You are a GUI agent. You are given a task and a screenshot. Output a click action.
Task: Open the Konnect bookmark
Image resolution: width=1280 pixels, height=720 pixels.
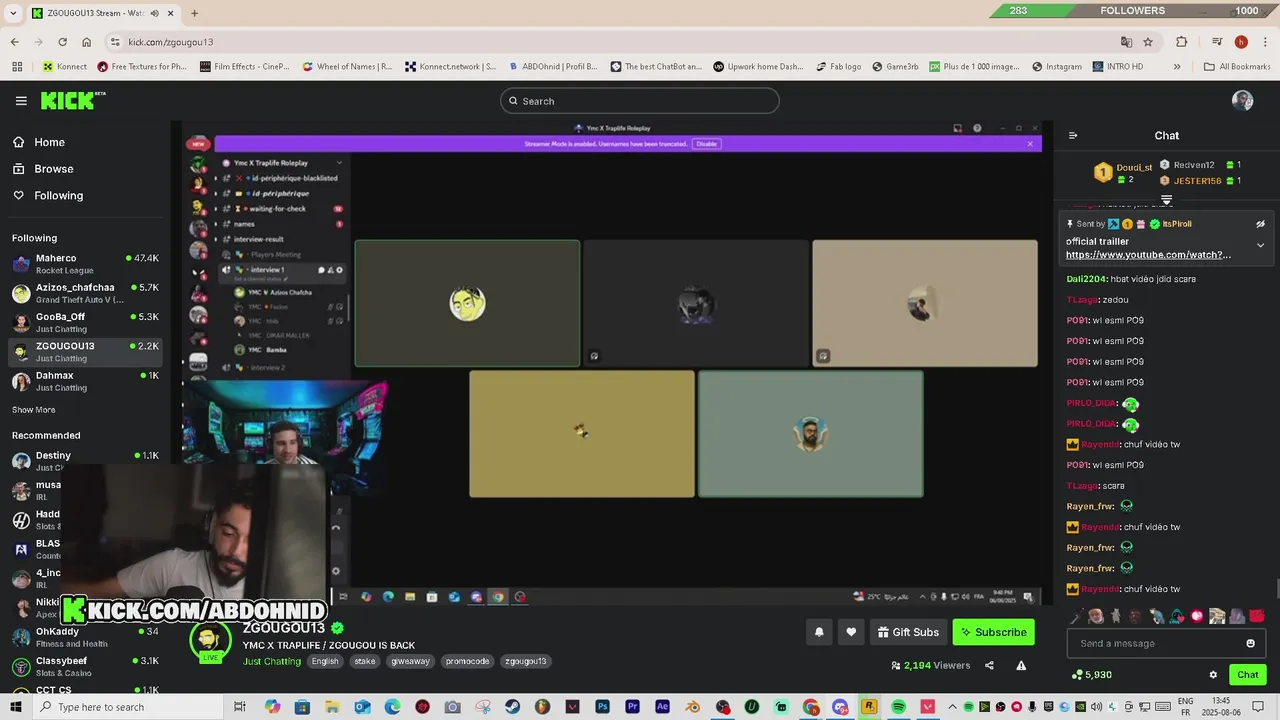coord(65,67)
